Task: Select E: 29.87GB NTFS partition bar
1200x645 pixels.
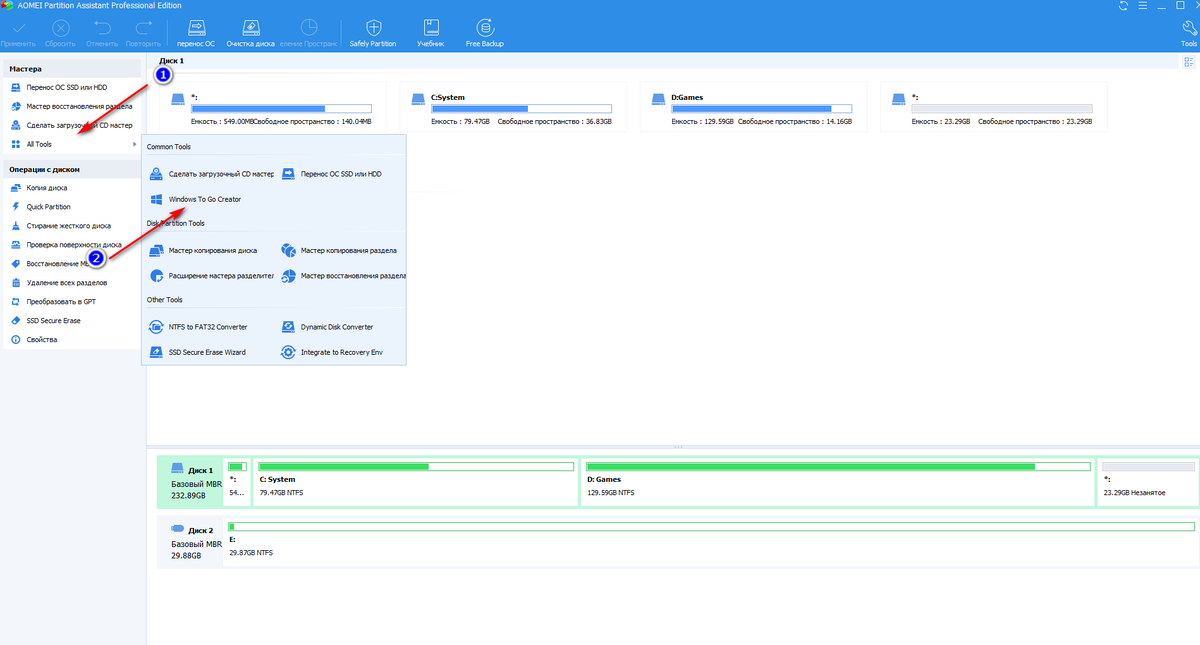Action: click(x=711, y=540)
